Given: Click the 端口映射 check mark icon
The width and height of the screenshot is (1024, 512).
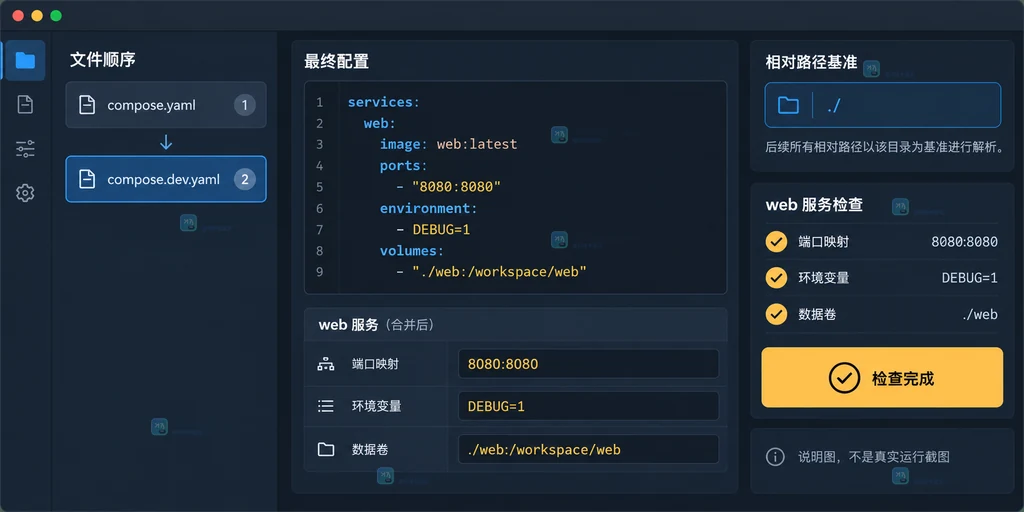Looking at the screenshot, I should tap(776, 242).
